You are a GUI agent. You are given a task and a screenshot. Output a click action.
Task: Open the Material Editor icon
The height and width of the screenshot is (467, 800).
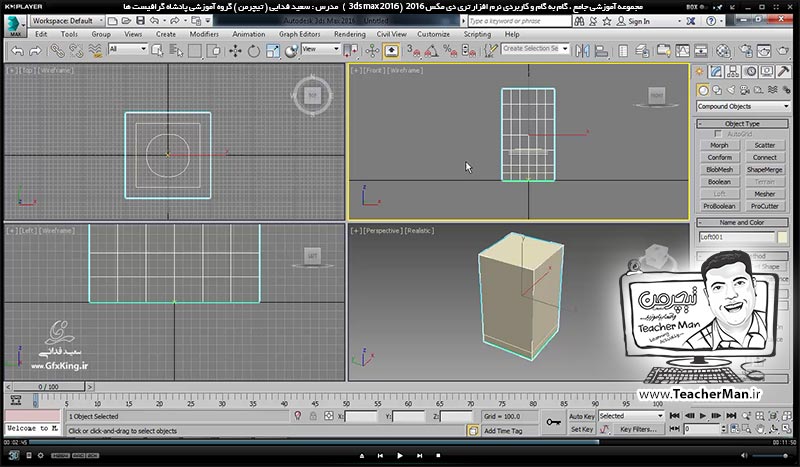click(723, 51)
